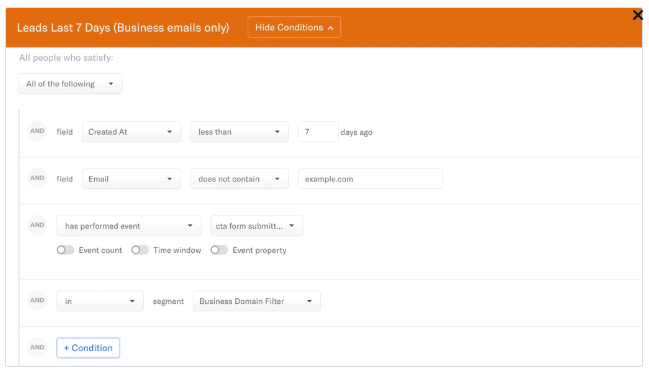The image size is (649, 371).
Task: Open the 'less than' operator dropdown
Action: pos(239,132)
